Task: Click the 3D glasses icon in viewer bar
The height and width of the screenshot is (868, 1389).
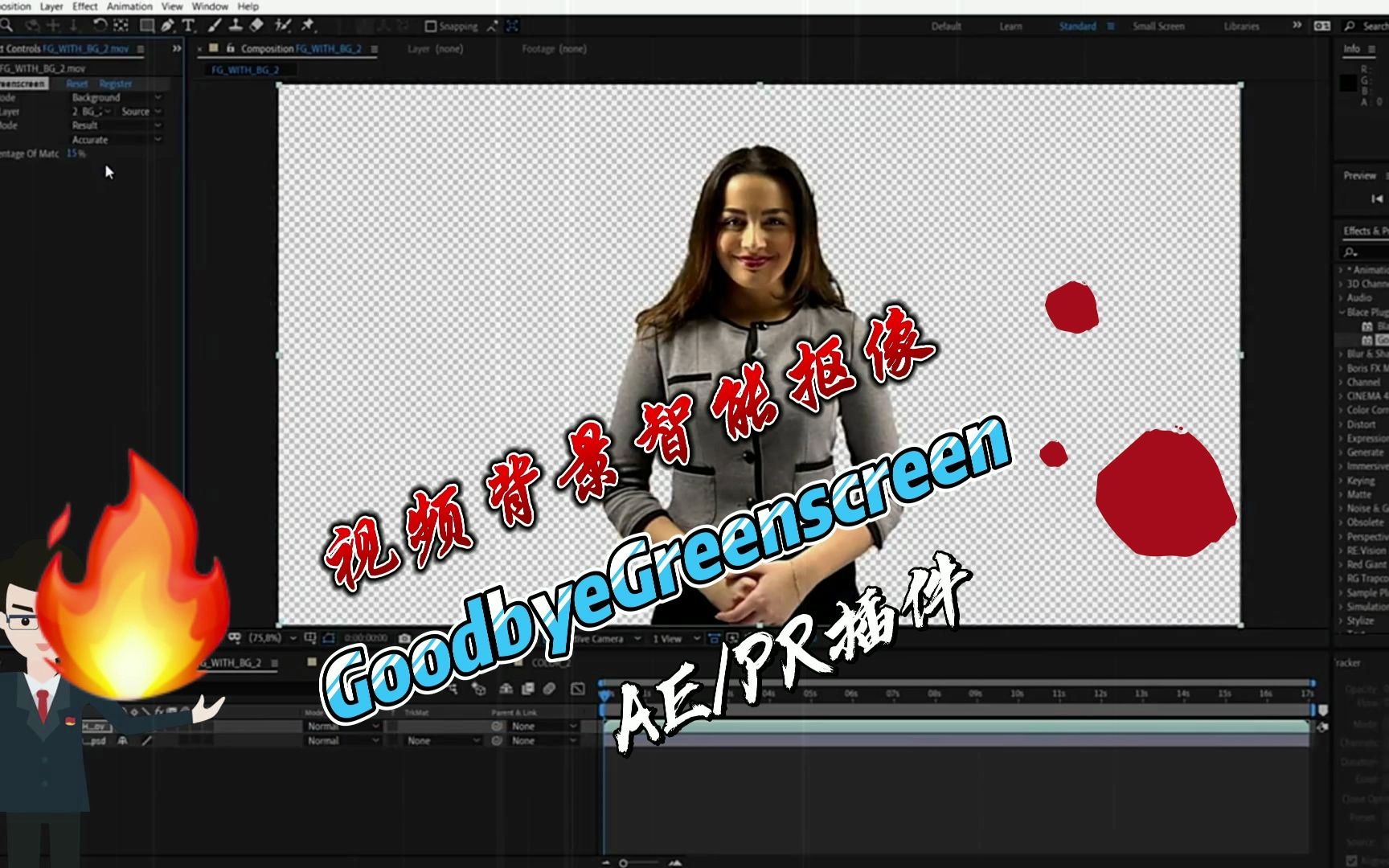Action: click(x=234, y=637)
